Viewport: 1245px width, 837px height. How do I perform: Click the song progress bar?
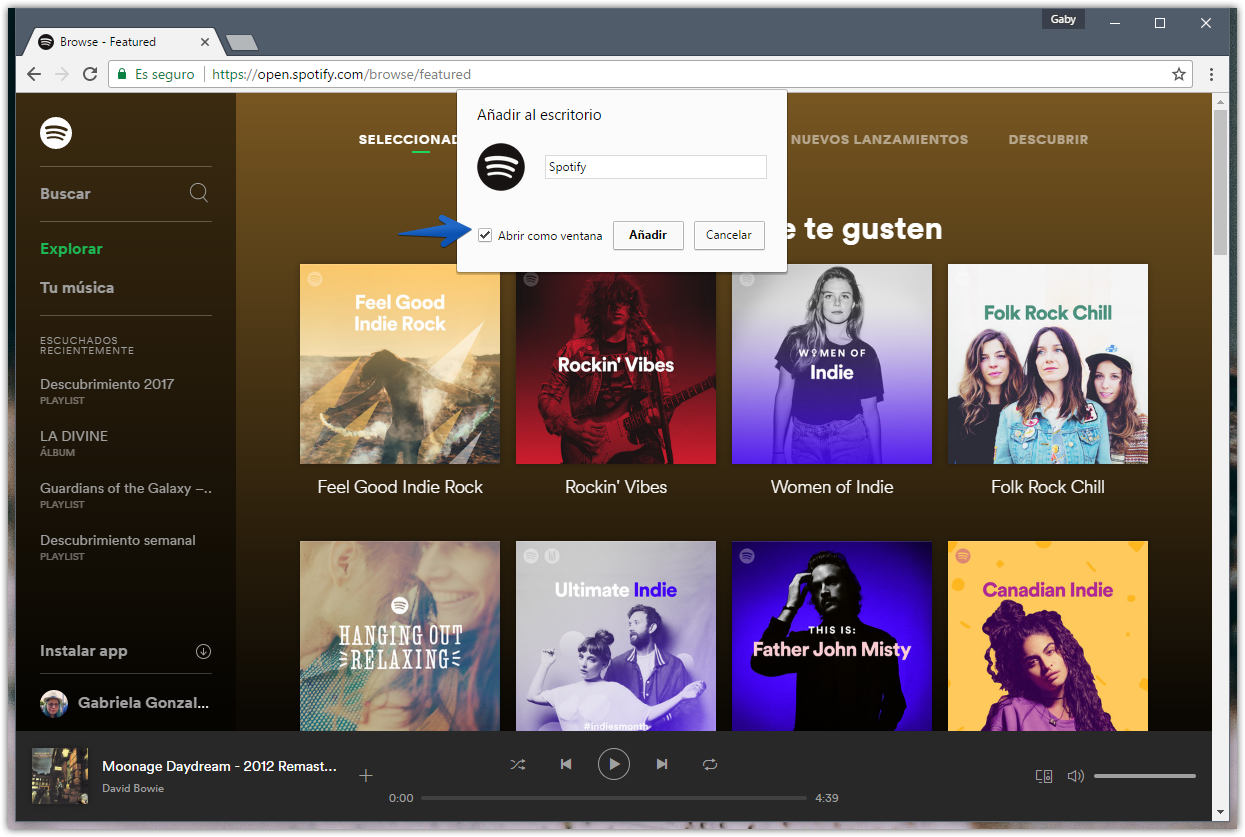click(x=614, y=798)
